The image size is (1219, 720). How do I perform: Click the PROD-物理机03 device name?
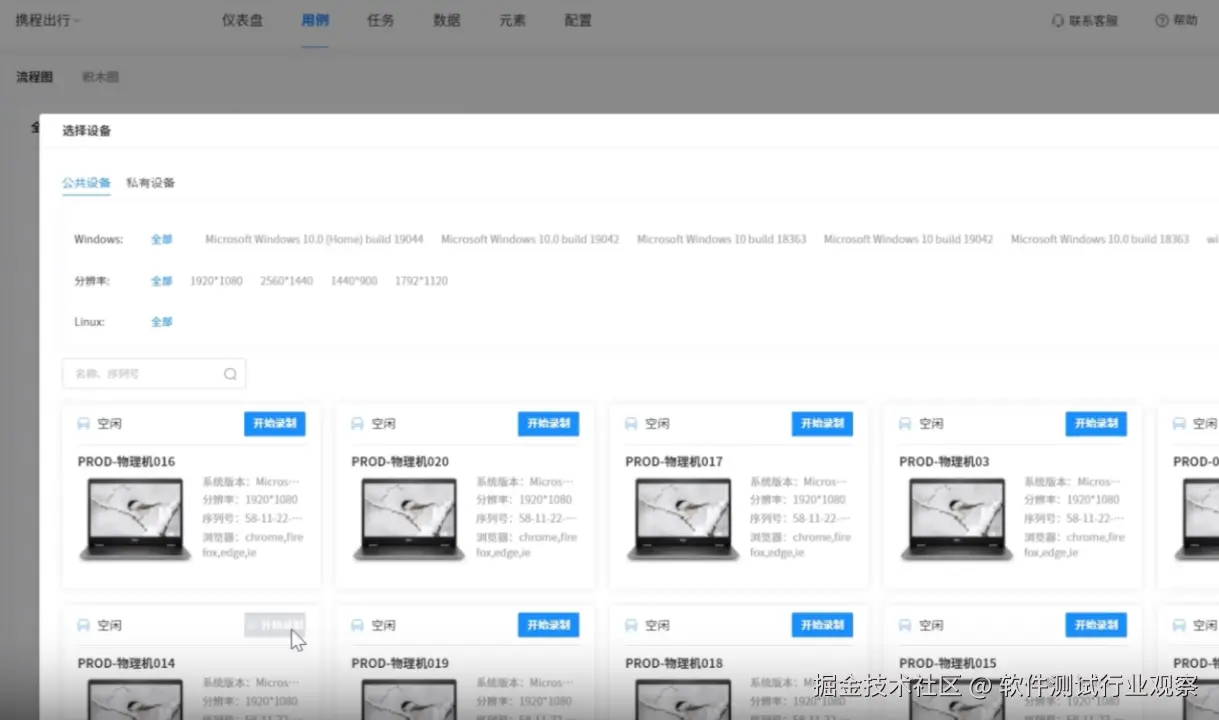[x=944, y=462]
